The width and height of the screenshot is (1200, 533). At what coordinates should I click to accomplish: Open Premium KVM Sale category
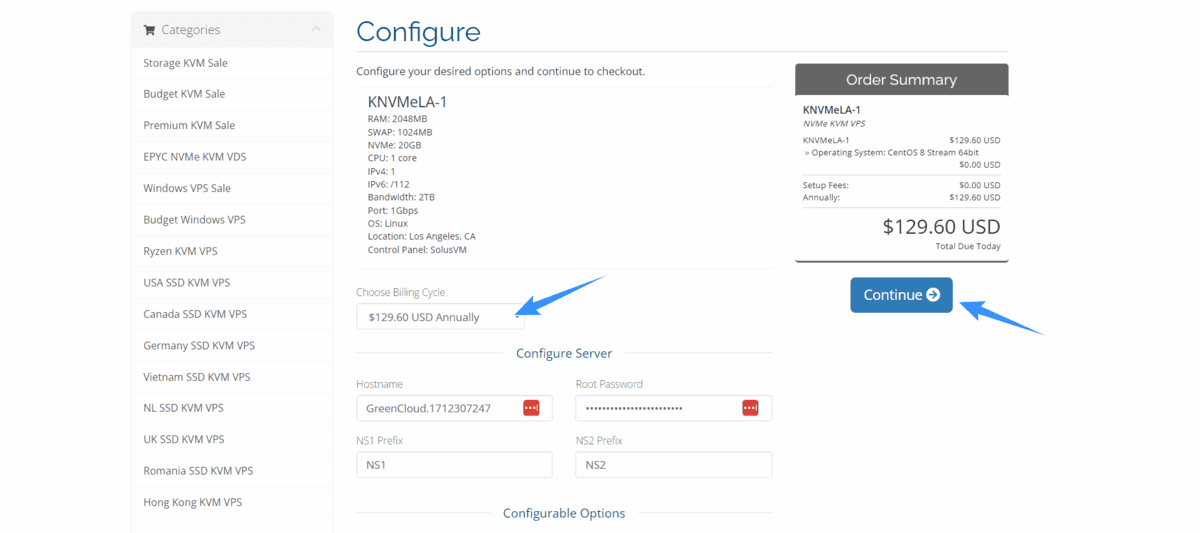click(232, 125)
